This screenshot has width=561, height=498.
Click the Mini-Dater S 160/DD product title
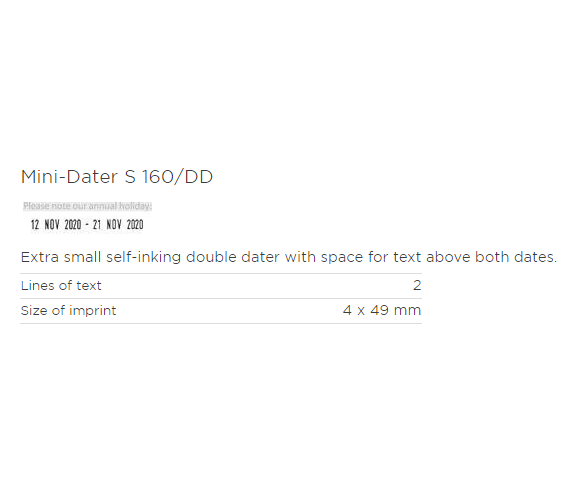117,177
